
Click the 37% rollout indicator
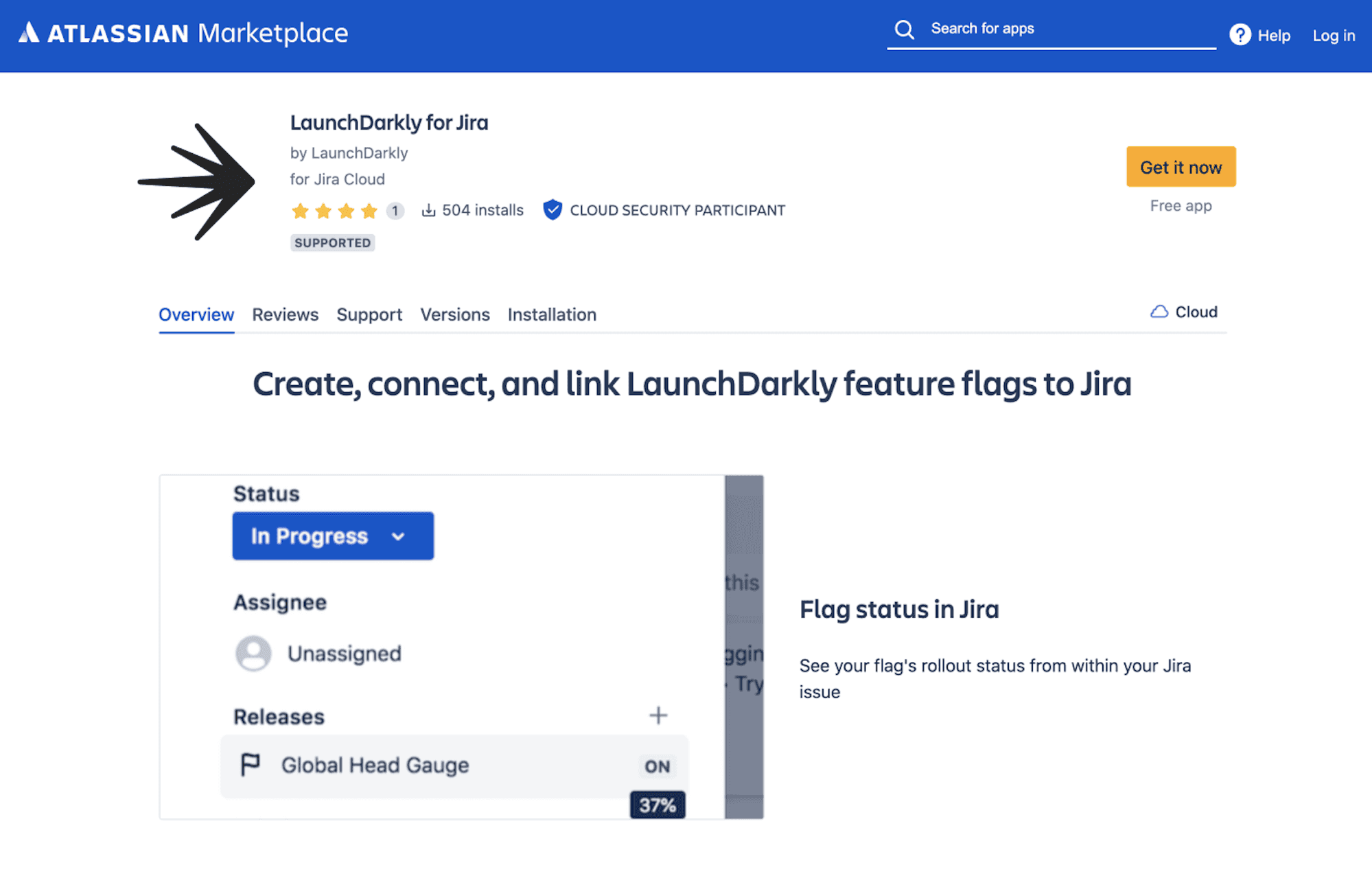[658, 805]
